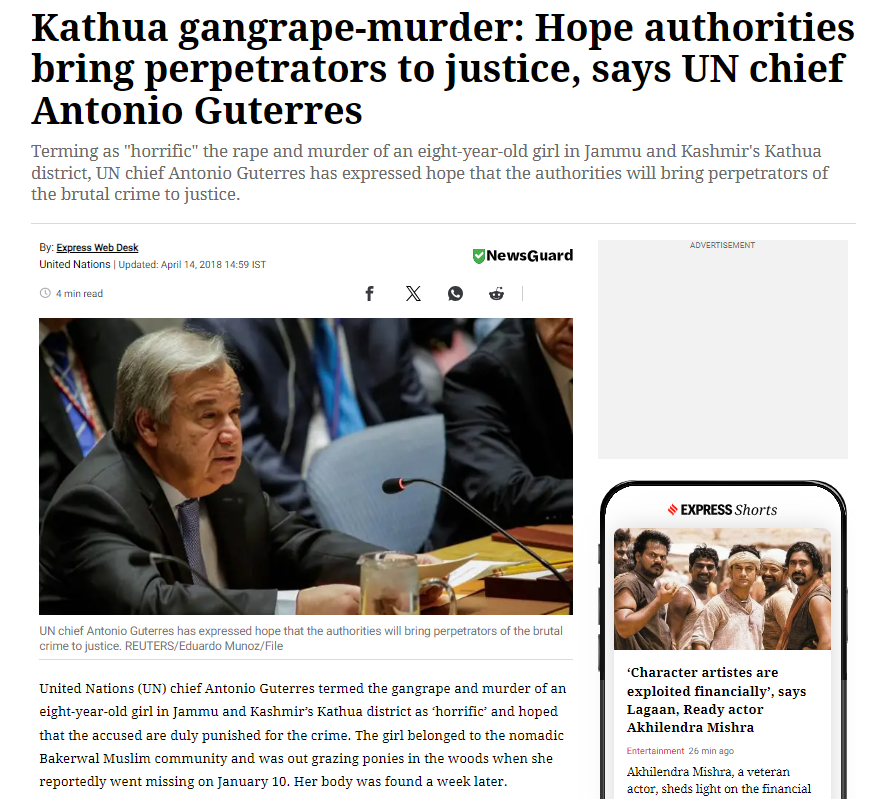This screenshot has height=799, width=881.
Task: Click the article headline about Kathua case
Action: [x=443, y=69]
